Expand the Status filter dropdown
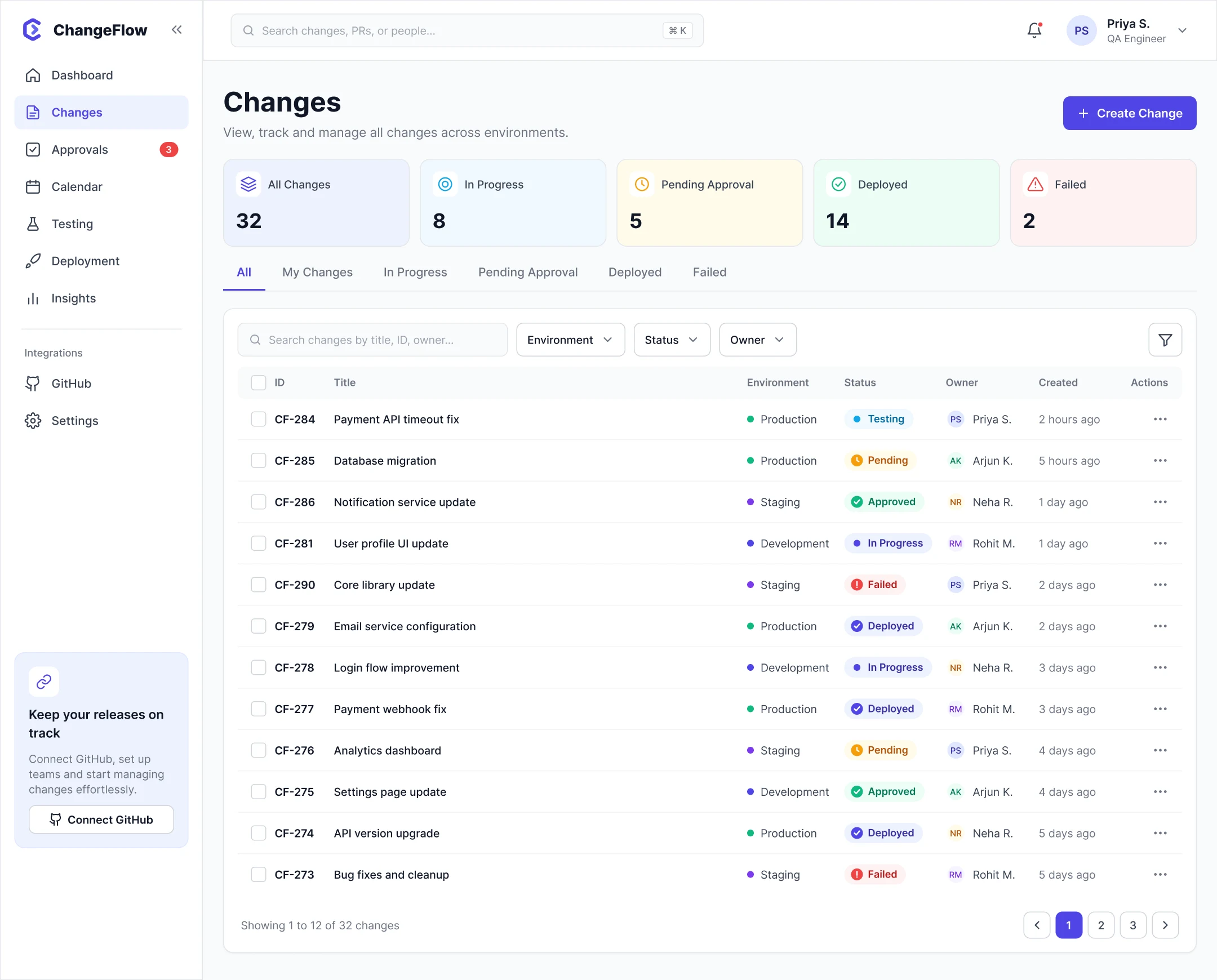The image size is (1217, 980). [x=672, y=340]
